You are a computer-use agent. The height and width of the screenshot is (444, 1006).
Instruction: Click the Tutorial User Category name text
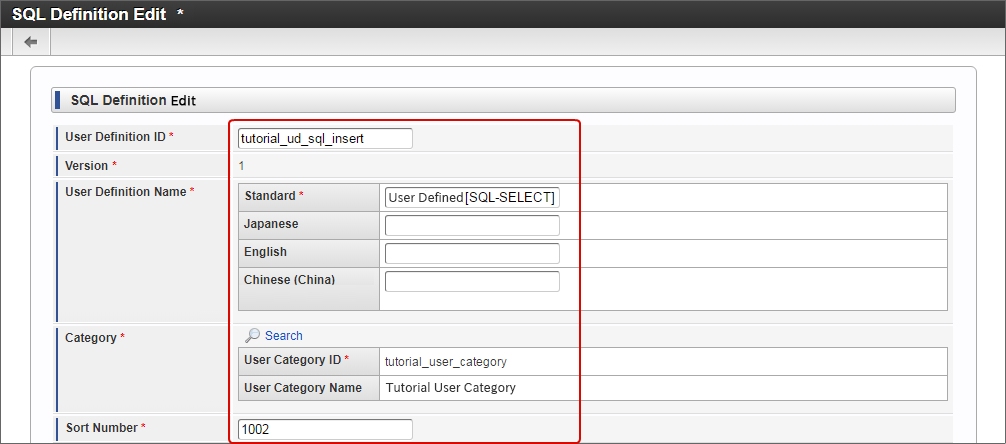pos(450,388)
